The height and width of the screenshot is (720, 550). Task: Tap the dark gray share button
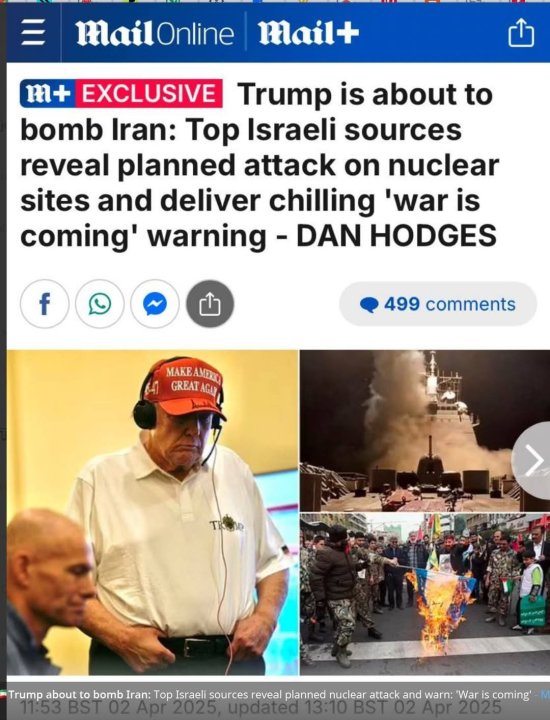pyautogui.click(x=210, y=304)
